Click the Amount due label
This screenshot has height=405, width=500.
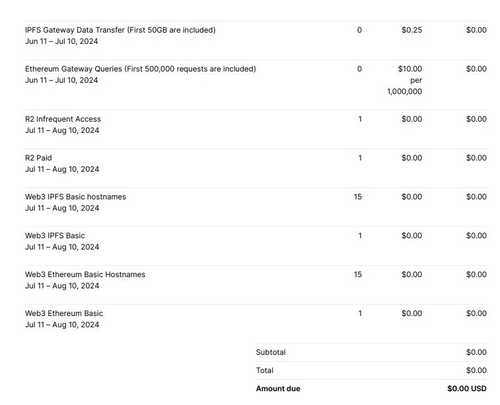[278, 389]
